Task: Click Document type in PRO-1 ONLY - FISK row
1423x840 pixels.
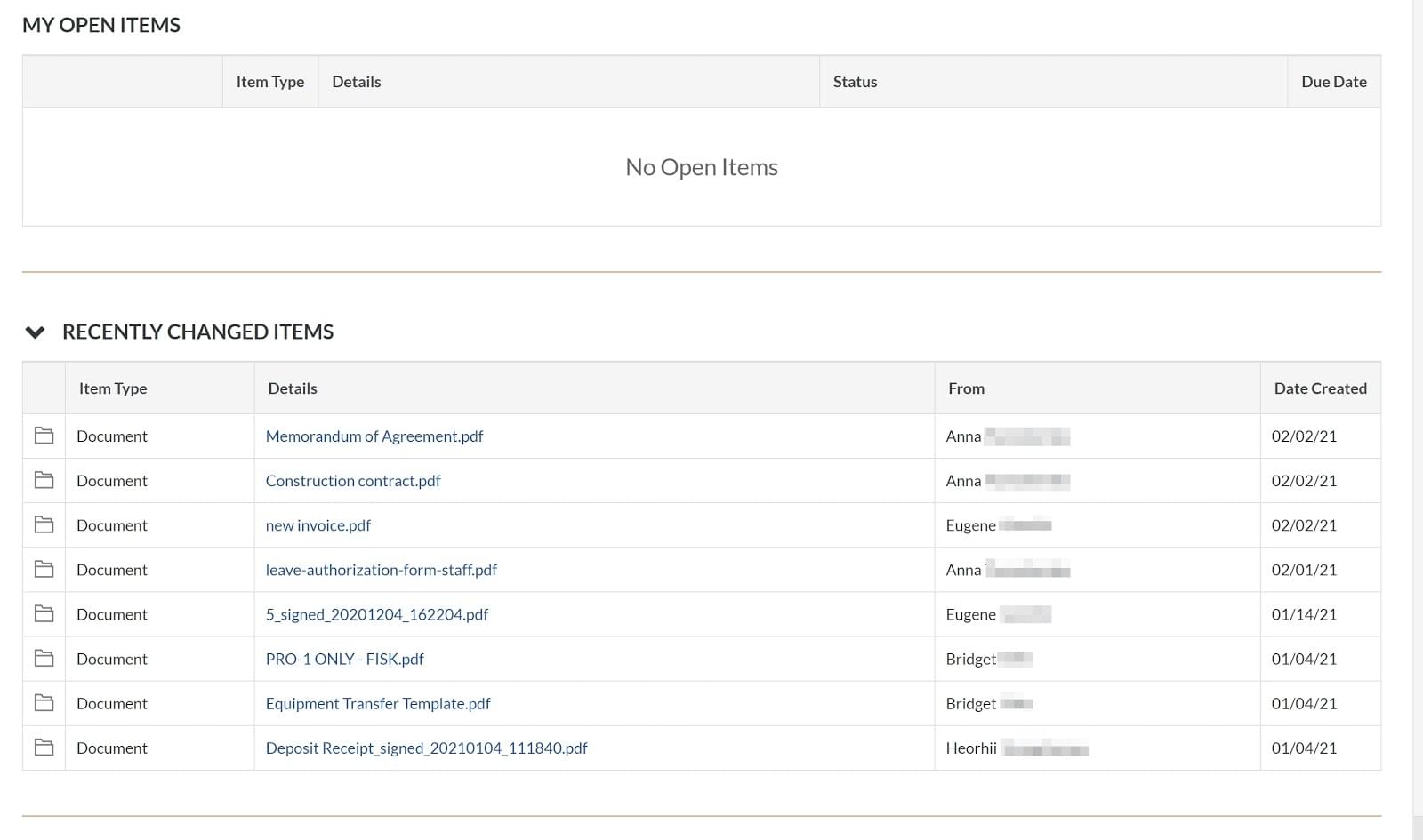Action: pos(112,659)
